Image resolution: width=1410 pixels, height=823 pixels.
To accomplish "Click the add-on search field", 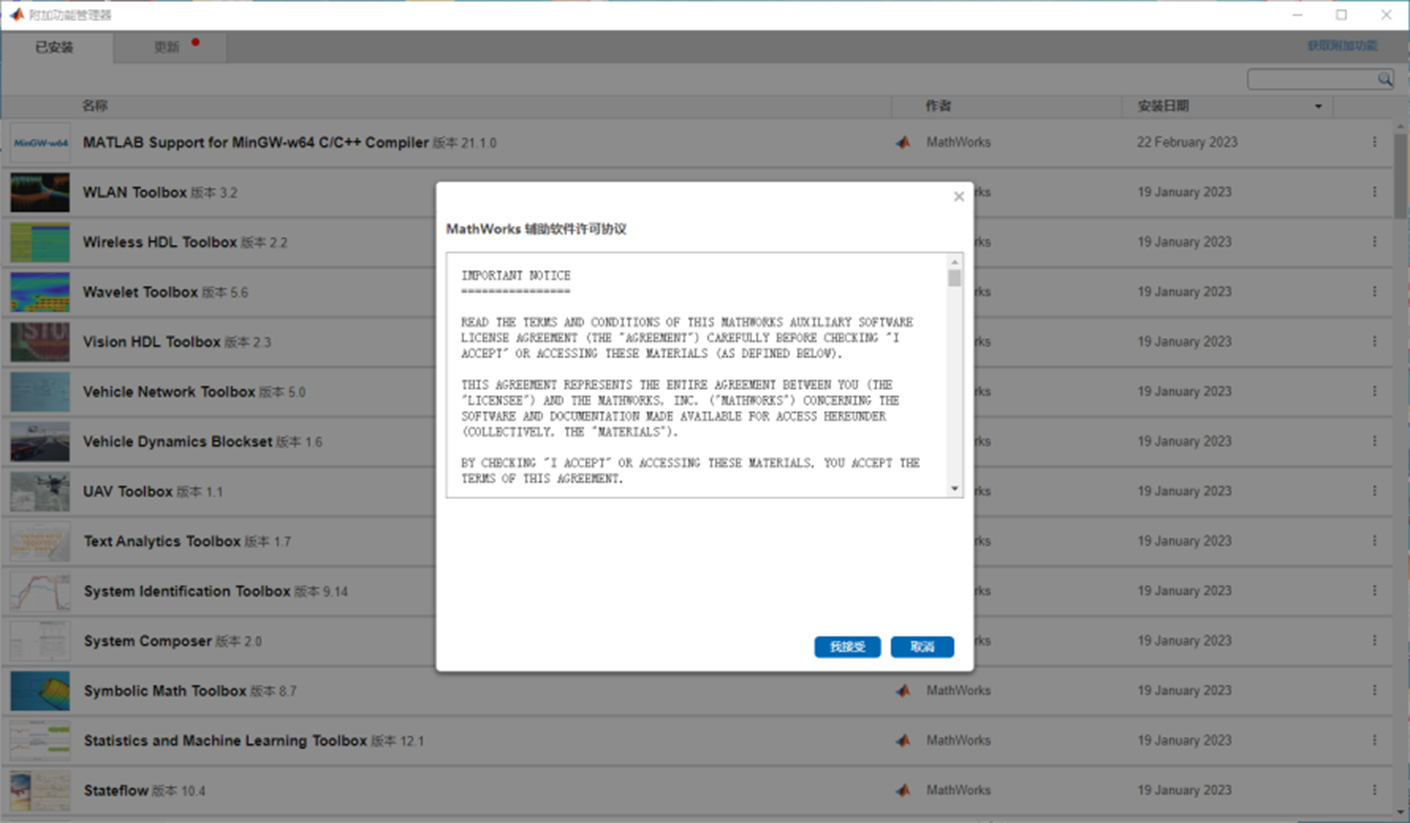I will [1312, 79].
